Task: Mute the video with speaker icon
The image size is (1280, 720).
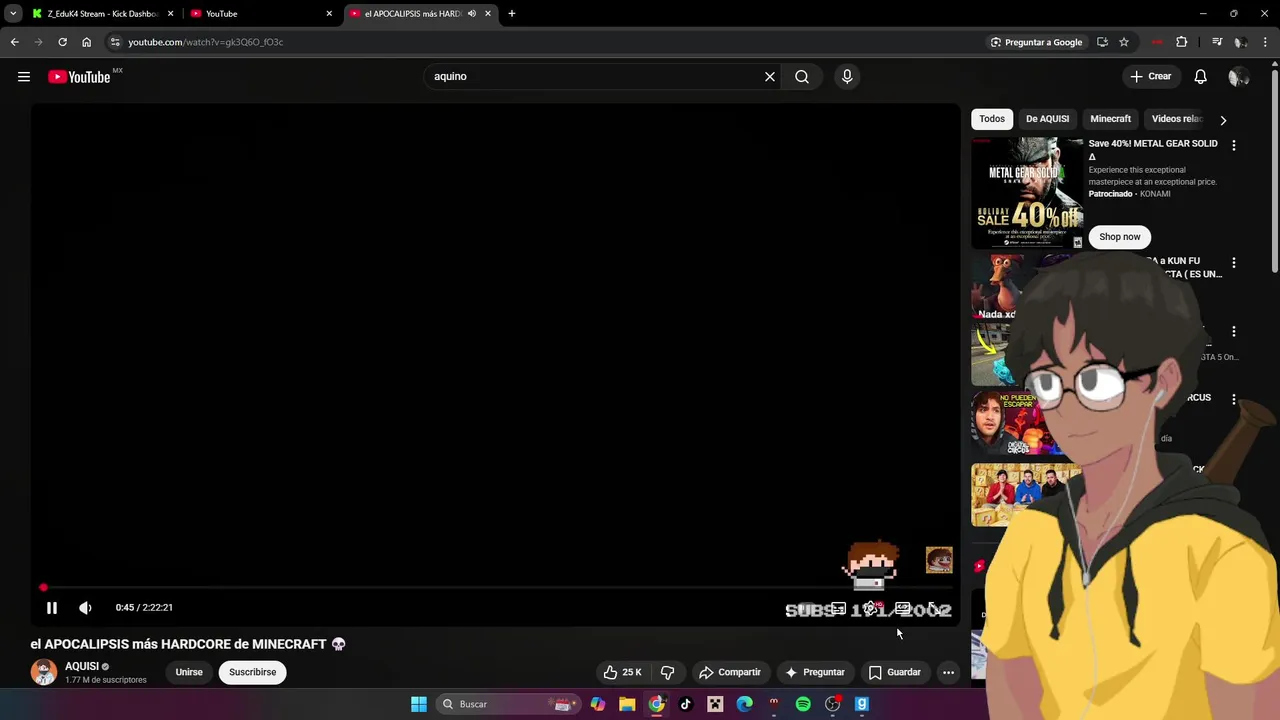Action: [85, 607]
